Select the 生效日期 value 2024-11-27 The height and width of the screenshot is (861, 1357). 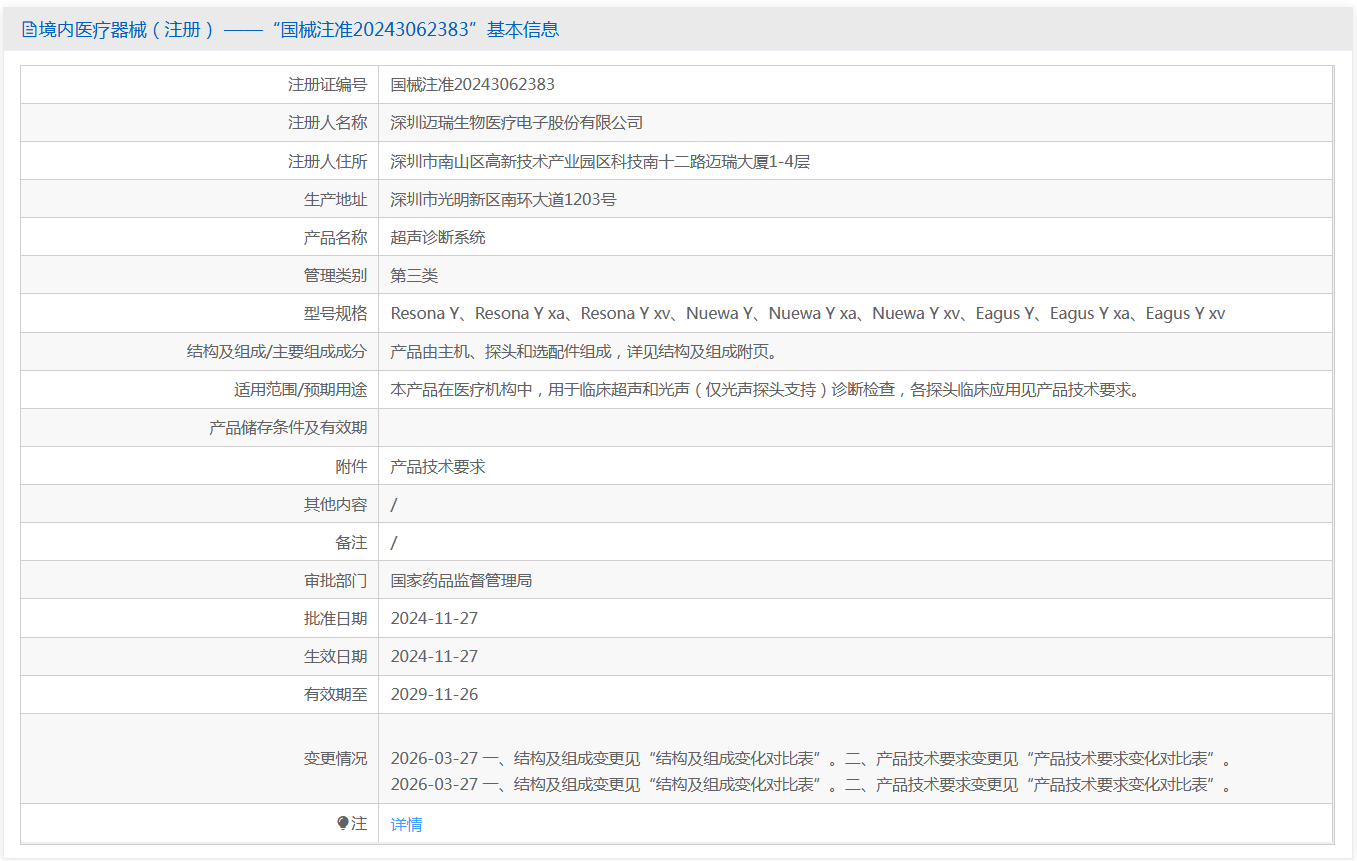click(434, 656)
